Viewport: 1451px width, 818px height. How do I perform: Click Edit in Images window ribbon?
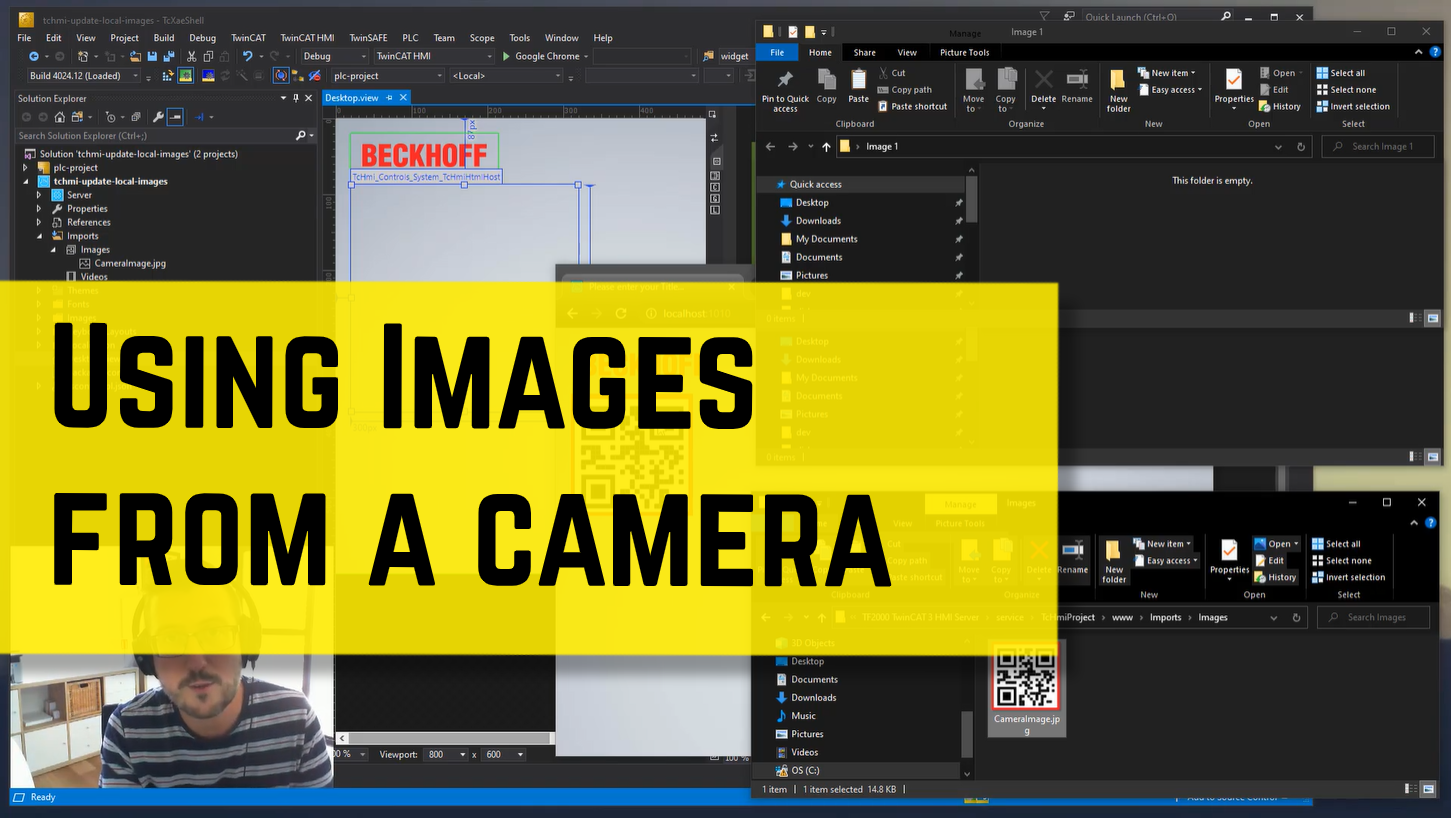1269,561
